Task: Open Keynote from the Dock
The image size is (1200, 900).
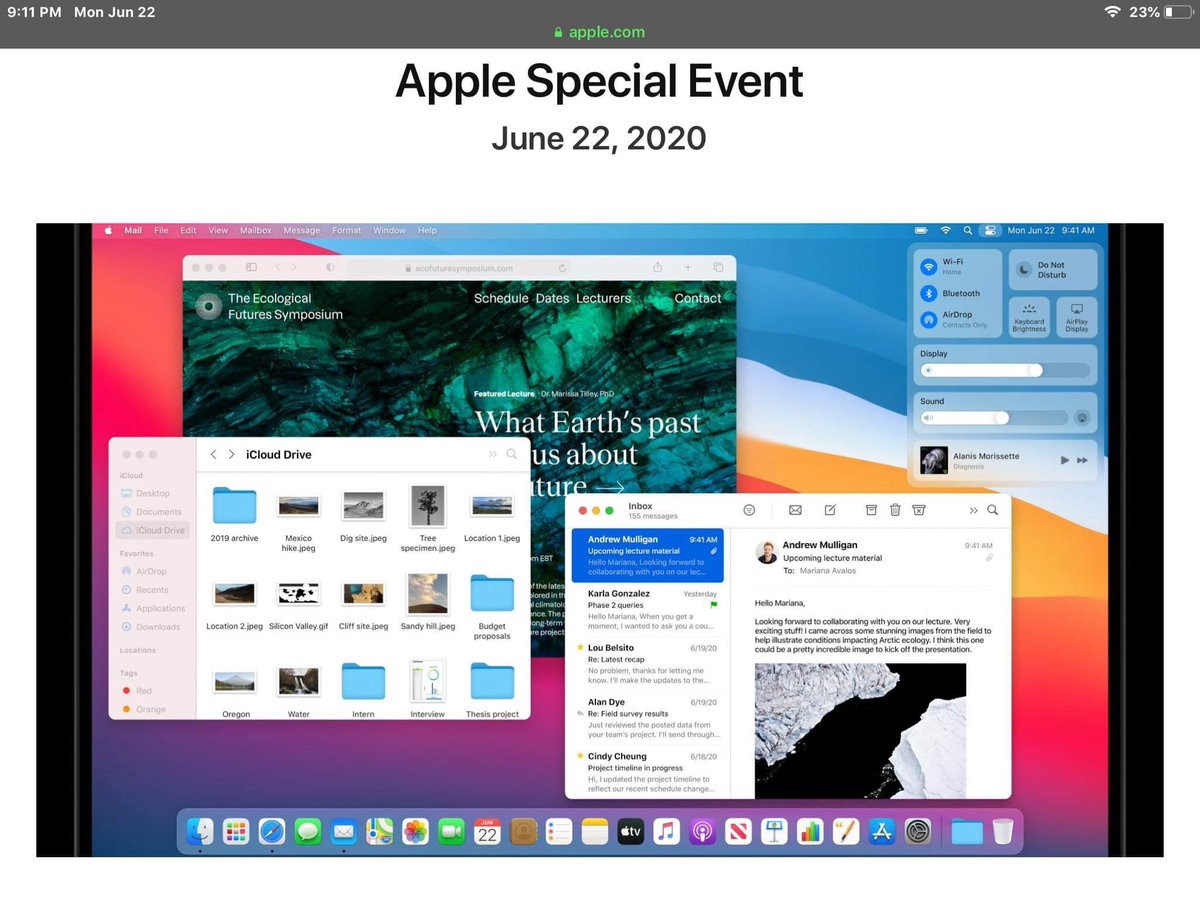Action: (x=773, y=831)
